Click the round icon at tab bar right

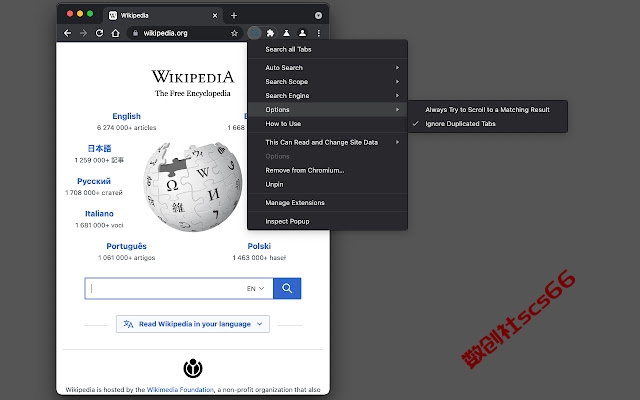click(318, 16)
